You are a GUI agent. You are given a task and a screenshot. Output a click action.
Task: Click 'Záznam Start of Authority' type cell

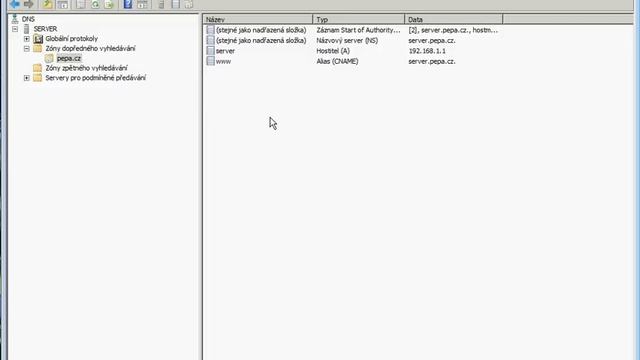point(358,30)
